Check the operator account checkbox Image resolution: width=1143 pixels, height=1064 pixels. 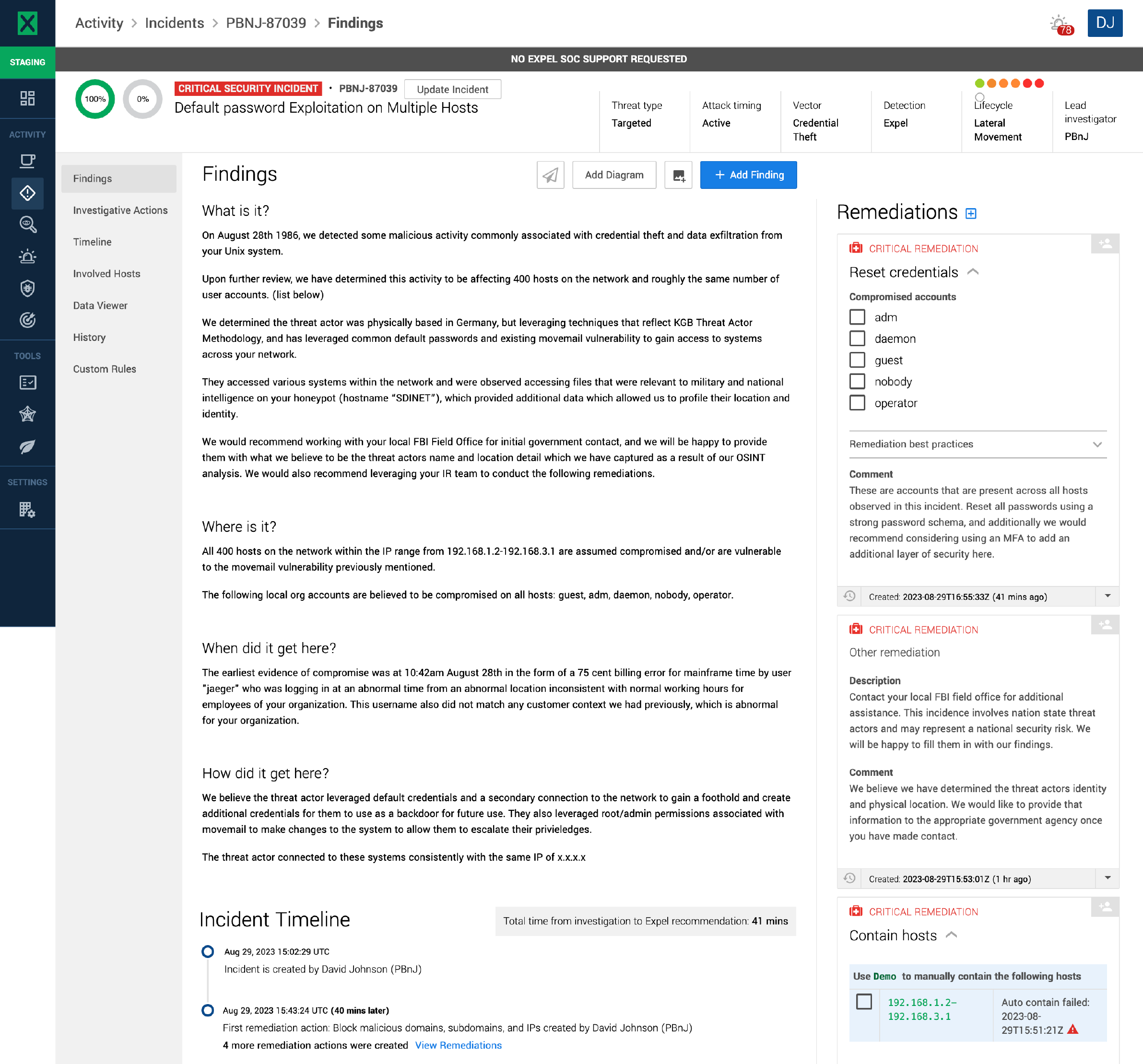pyautogui.click(x=857, y=402)
